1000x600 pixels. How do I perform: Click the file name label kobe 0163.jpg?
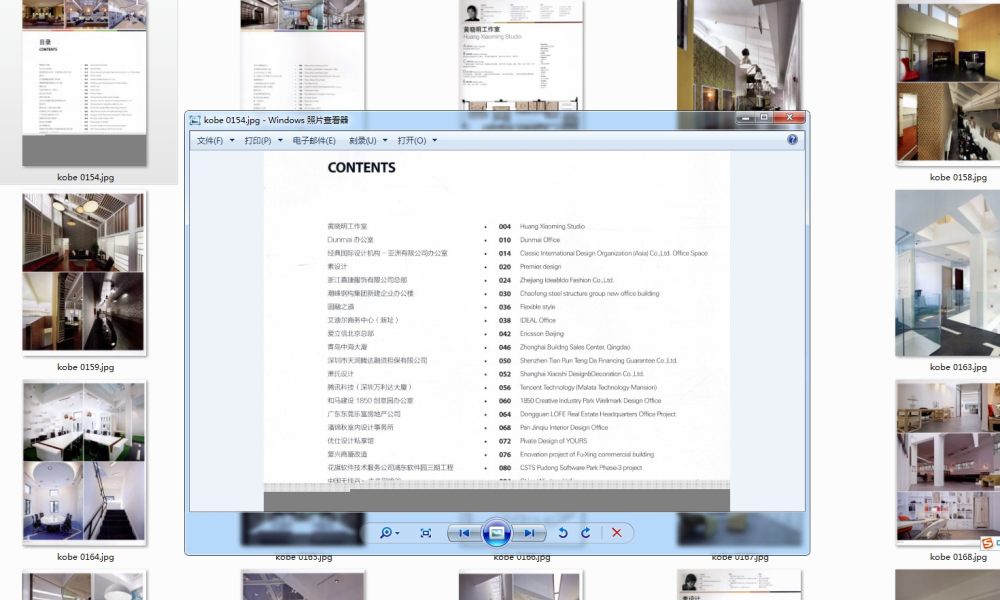[958, 367]
